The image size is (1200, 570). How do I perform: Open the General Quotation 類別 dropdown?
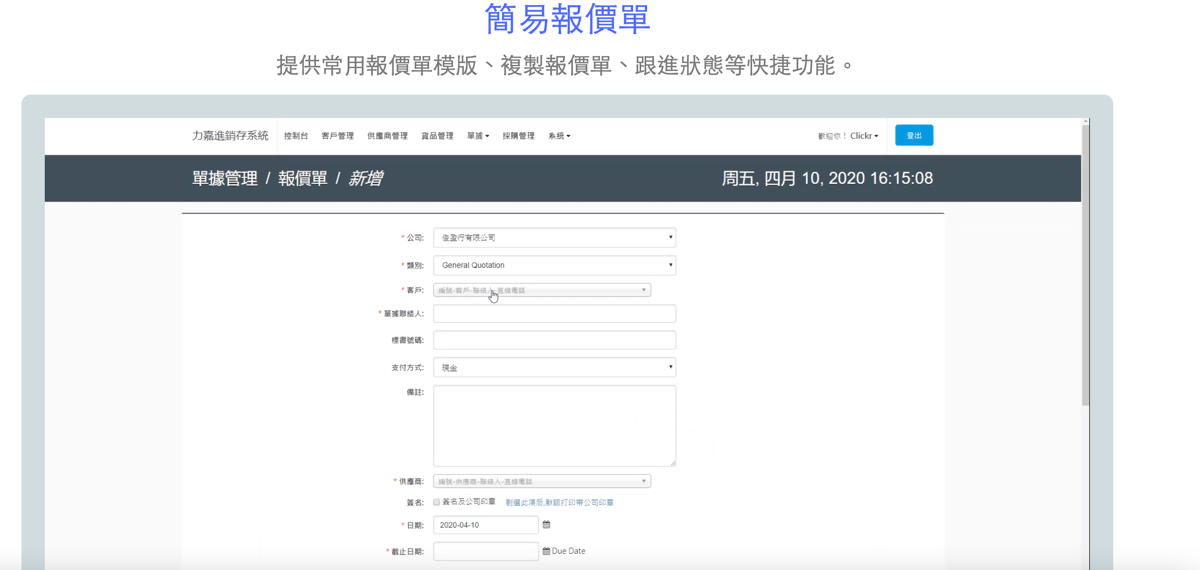(x=554, y=265)
